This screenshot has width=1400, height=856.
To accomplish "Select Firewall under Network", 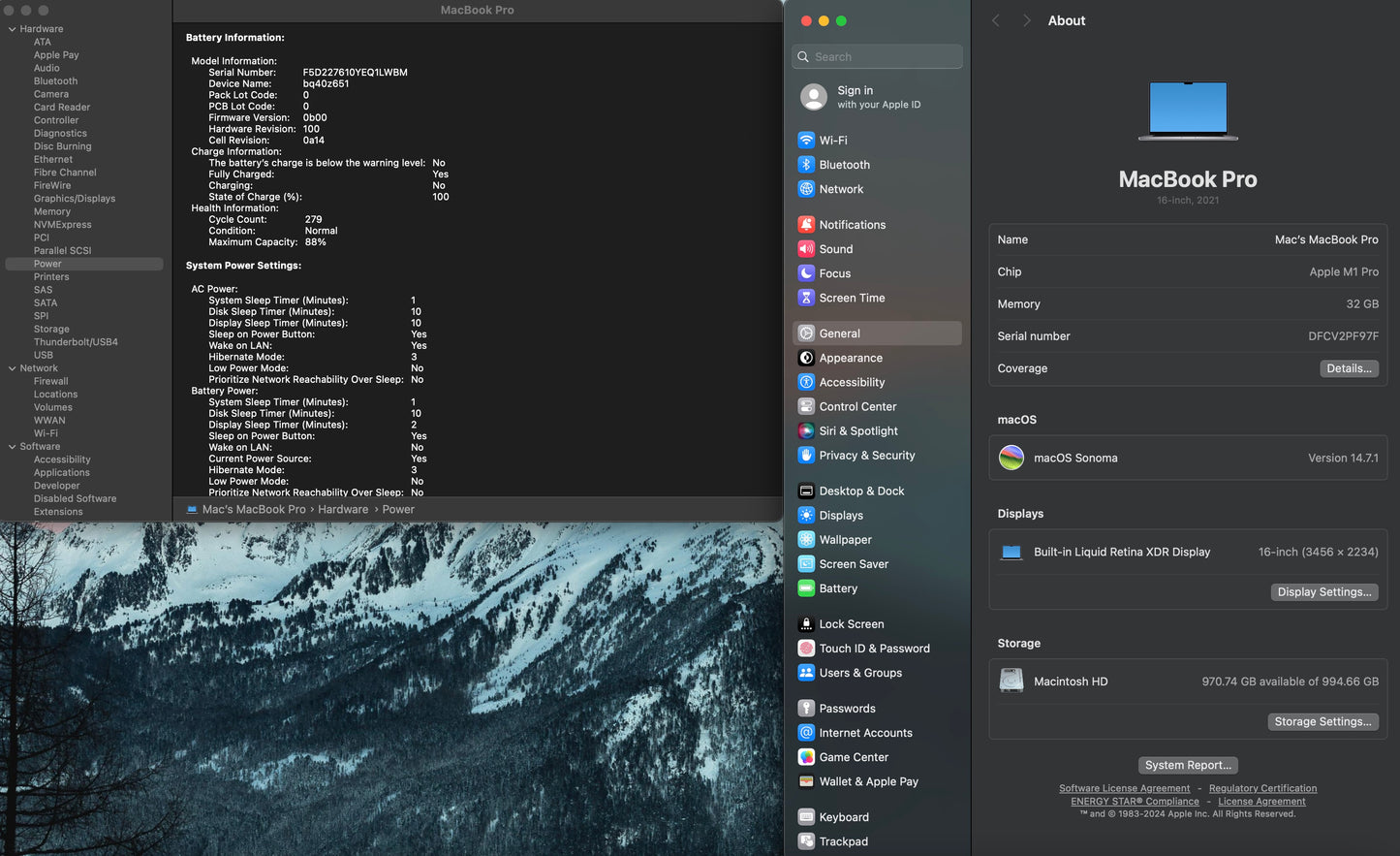I will click(51, 381).
